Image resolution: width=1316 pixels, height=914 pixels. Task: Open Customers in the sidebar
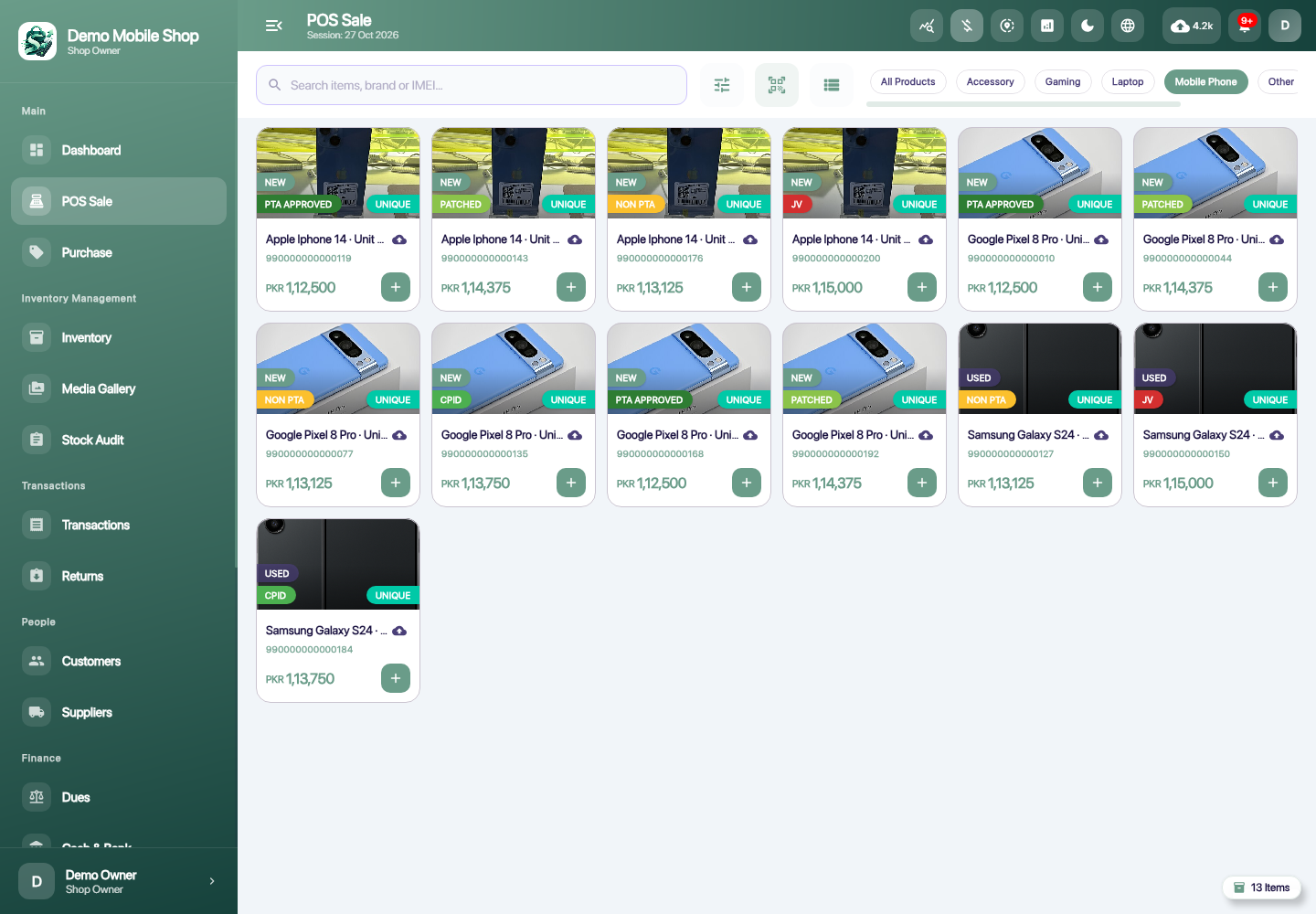point(119,661)
